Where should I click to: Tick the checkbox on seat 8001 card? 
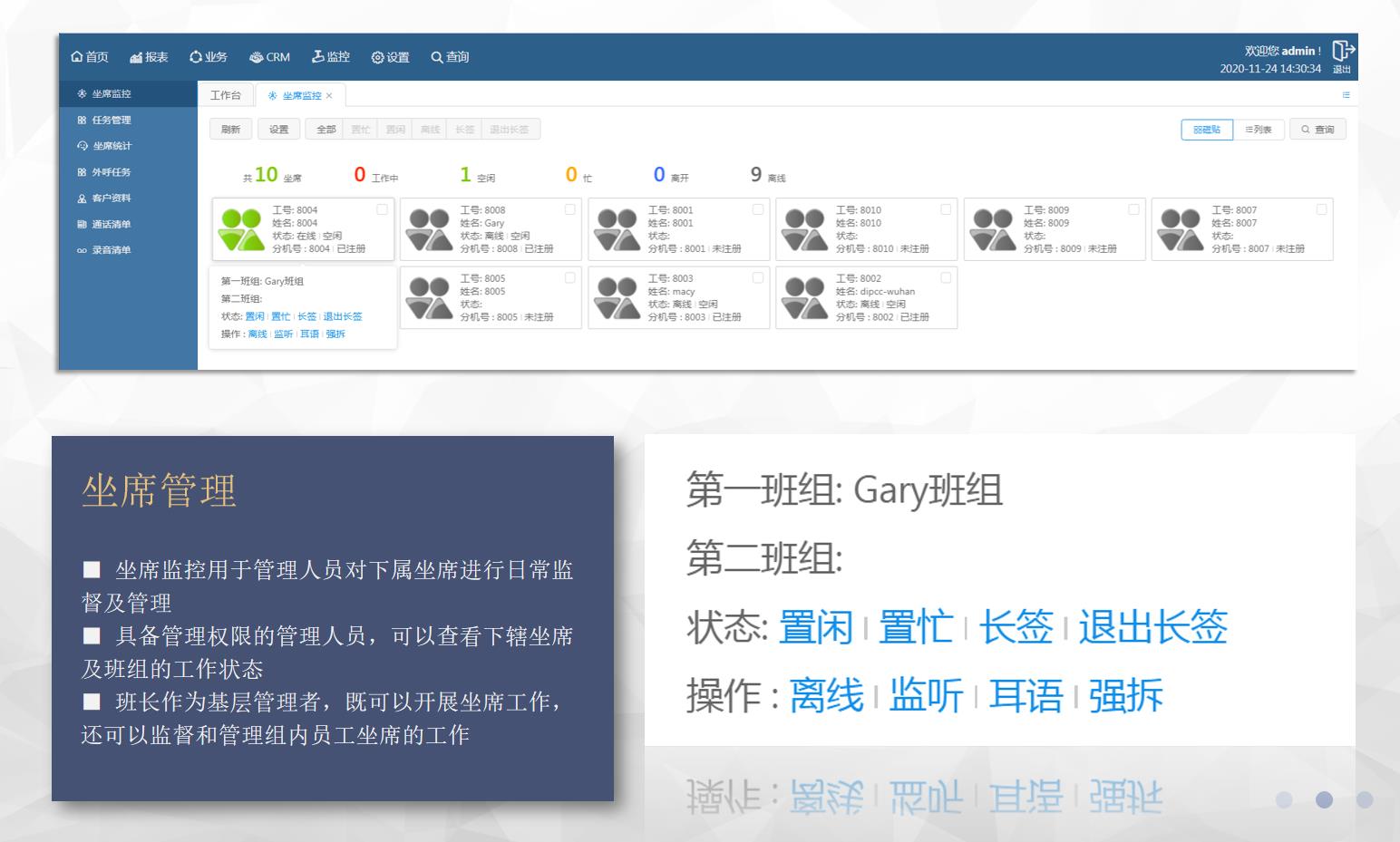click(x=758, y=209)
